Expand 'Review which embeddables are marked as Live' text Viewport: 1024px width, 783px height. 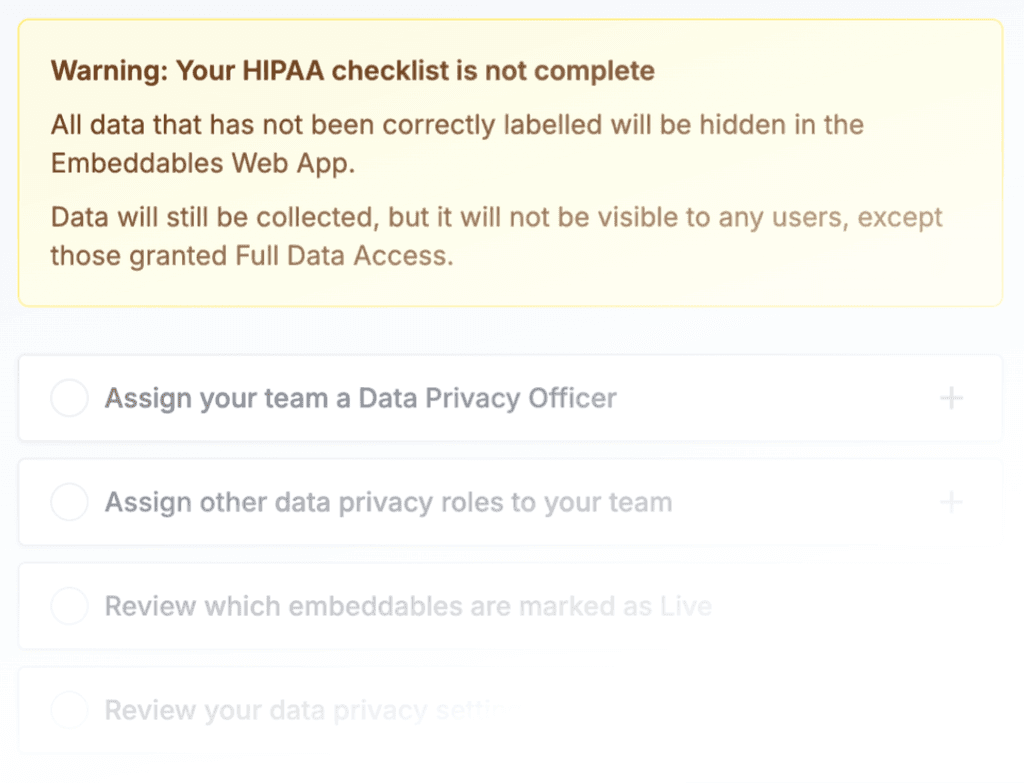click(408, 607)
